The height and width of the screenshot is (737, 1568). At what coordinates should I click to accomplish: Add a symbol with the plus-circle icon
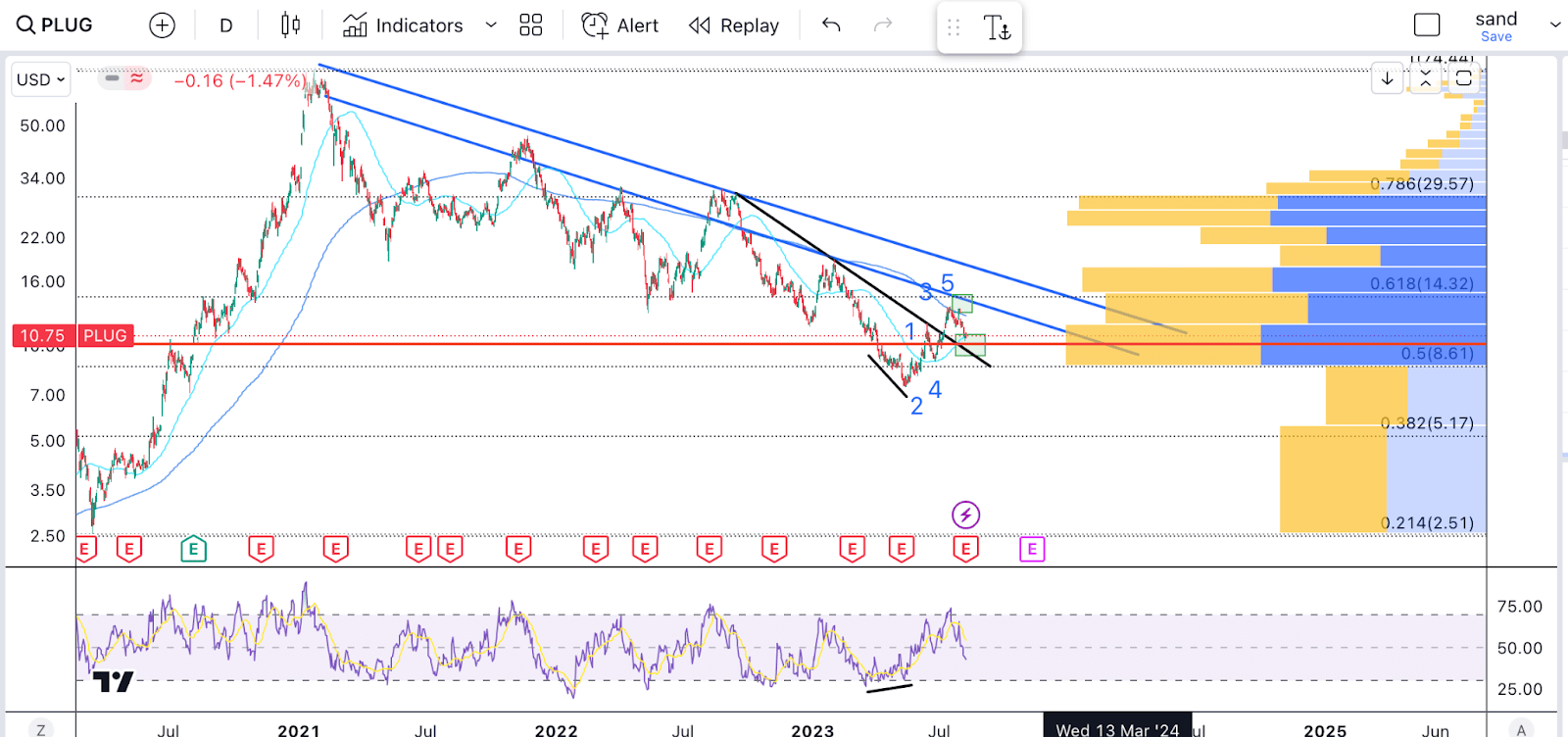coord(162,25)
